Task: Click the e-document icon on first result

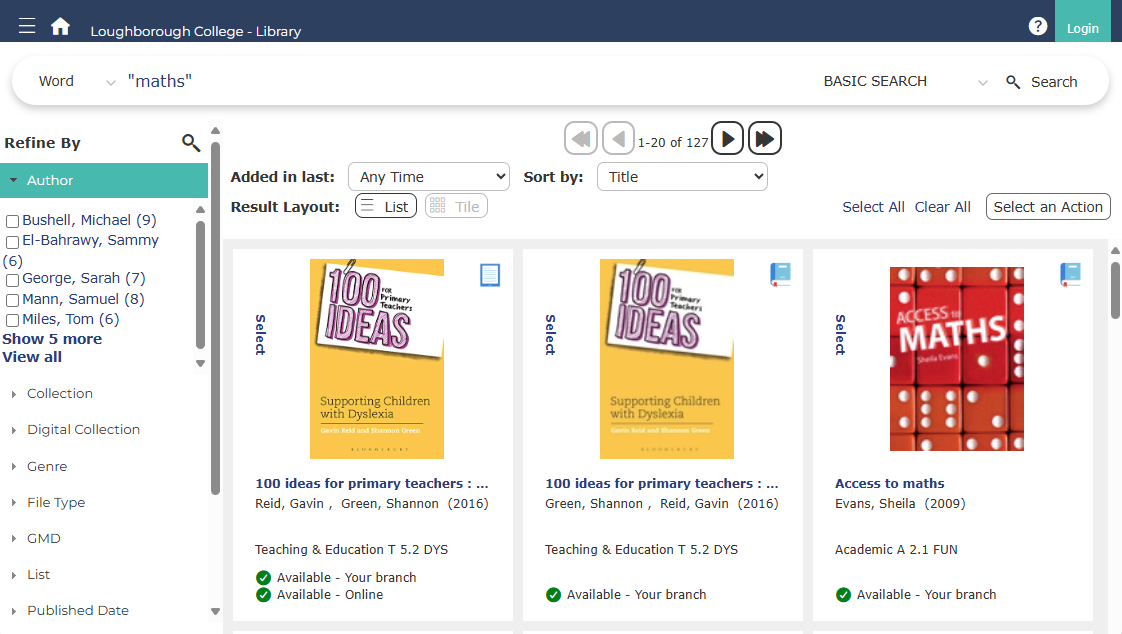Action: 490,275
